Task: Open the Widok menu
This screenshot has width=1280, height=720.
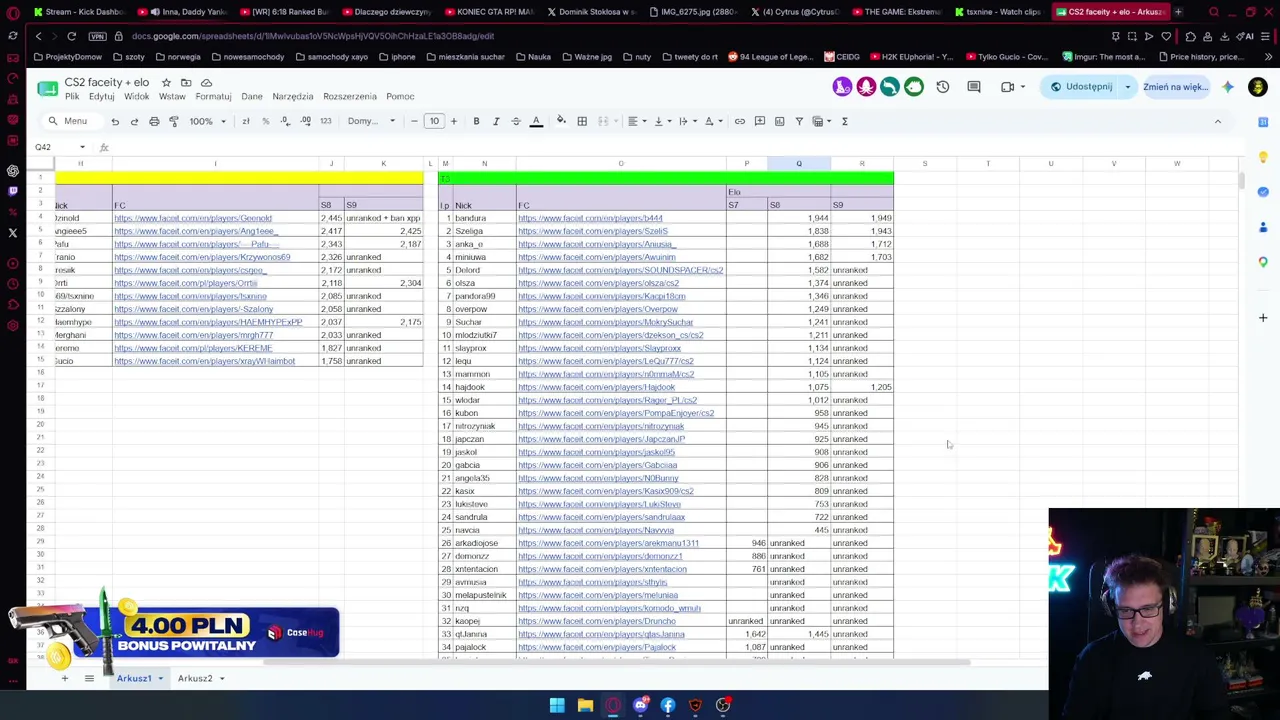Action: point(136,97)
